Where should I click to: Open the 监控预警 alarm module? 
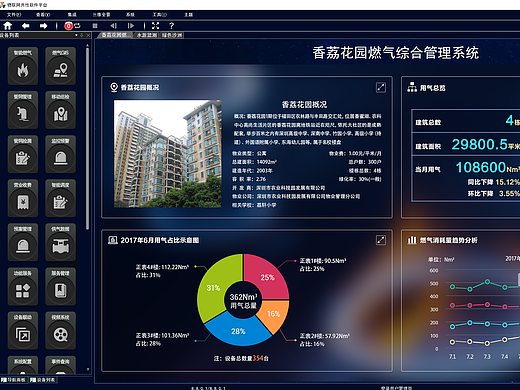click(61, 154)
